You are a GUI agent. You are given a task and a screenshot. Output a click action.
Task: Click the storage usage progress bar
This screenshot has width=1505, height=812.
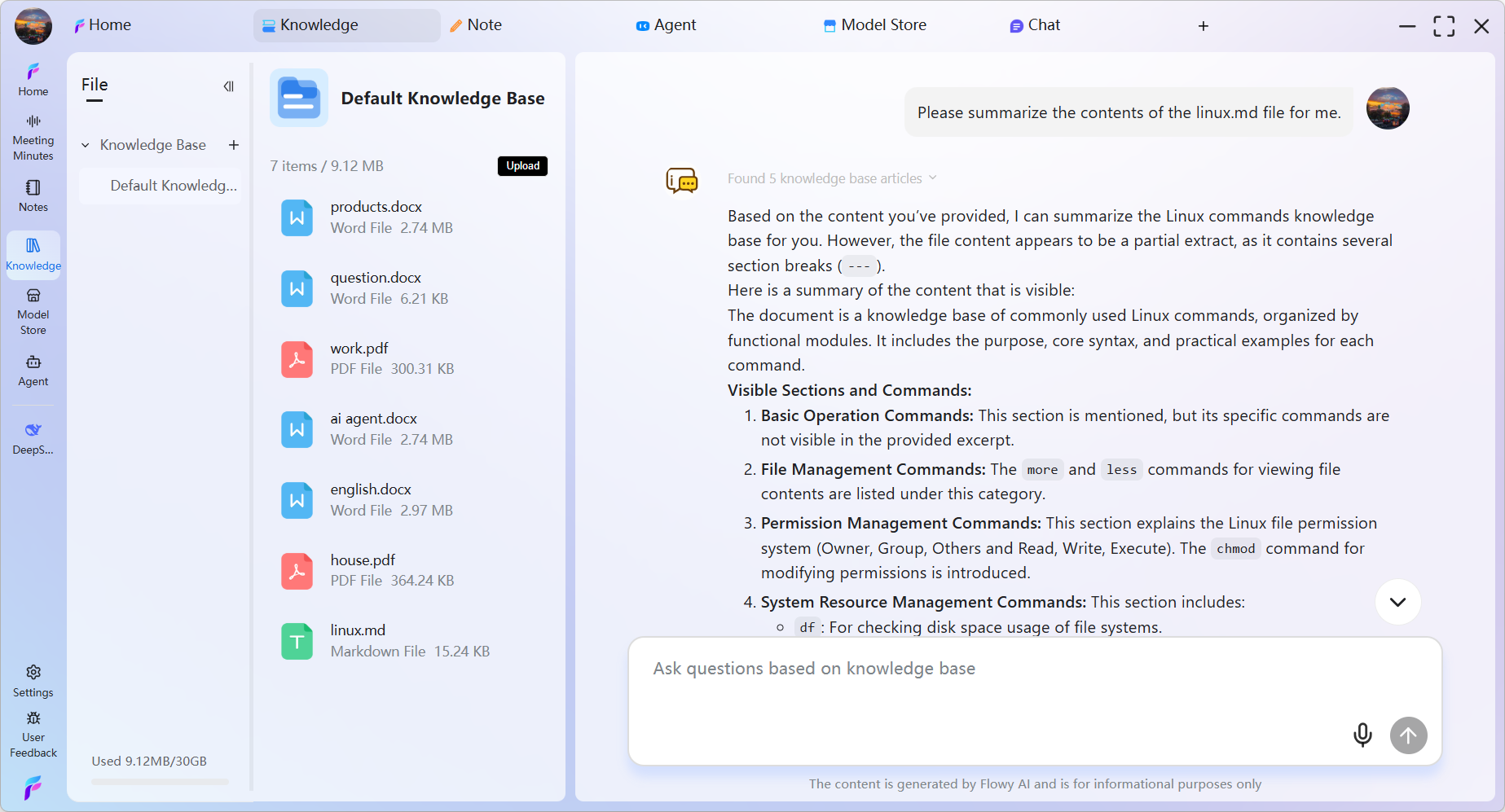tap(160, 782)
